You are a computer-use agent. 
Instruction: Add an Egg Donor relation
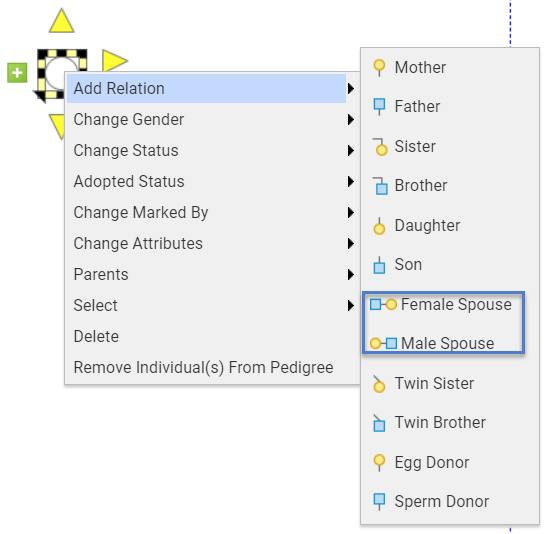(450, 462)
